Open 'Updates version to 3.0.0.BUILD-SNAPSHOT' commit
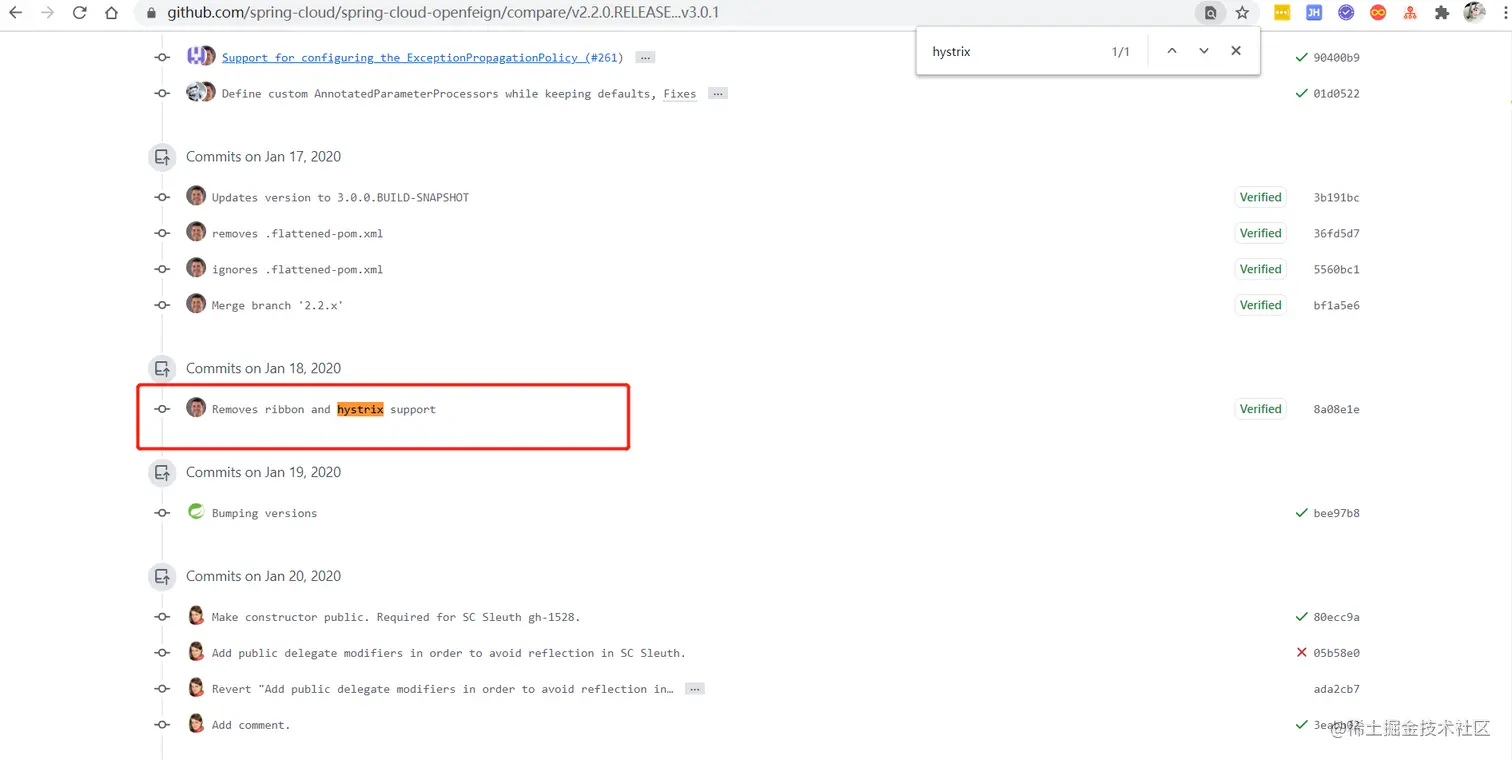This screenshot has height=760, width=1512. tap(340, 198)
